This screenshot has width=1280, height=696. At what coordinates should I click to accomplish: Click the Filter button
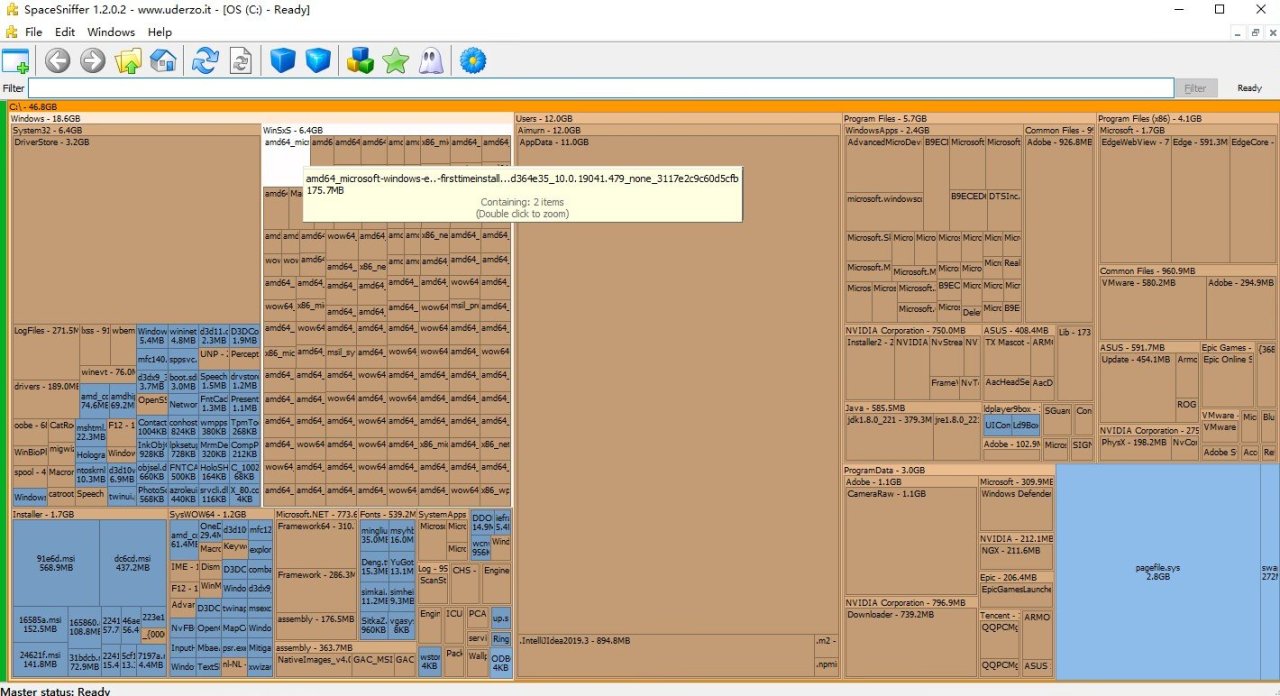pyautogui.click(x=1196, y=88)
